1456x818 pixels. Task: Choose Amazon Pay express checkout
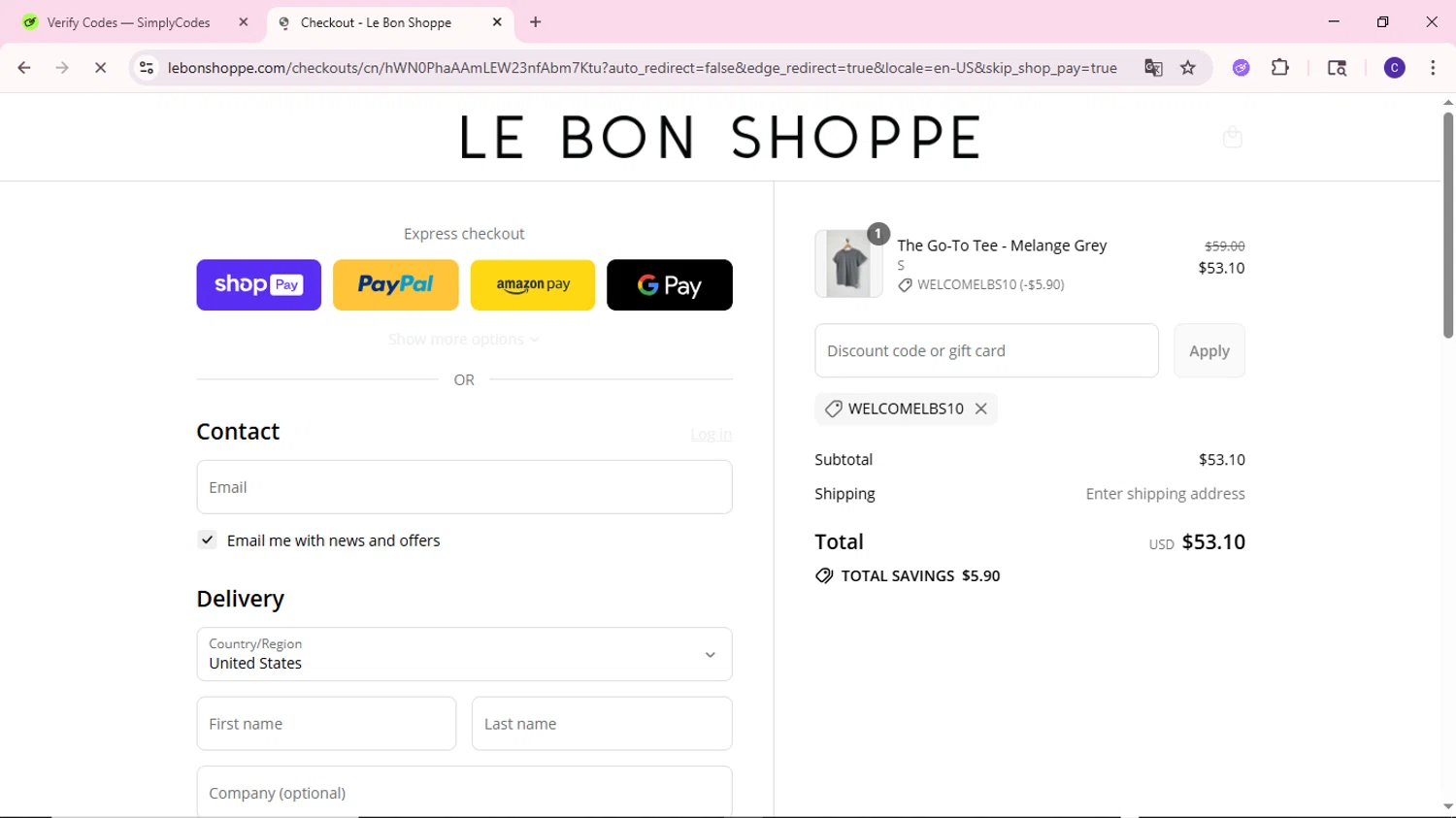tap(533, 285)
